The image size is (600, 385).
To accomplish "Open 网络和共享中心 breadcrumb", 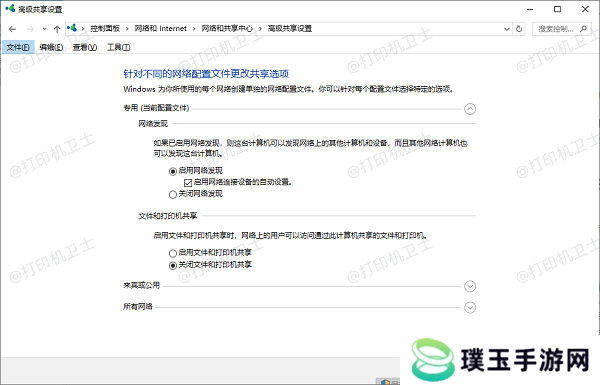I will (227, 29).
